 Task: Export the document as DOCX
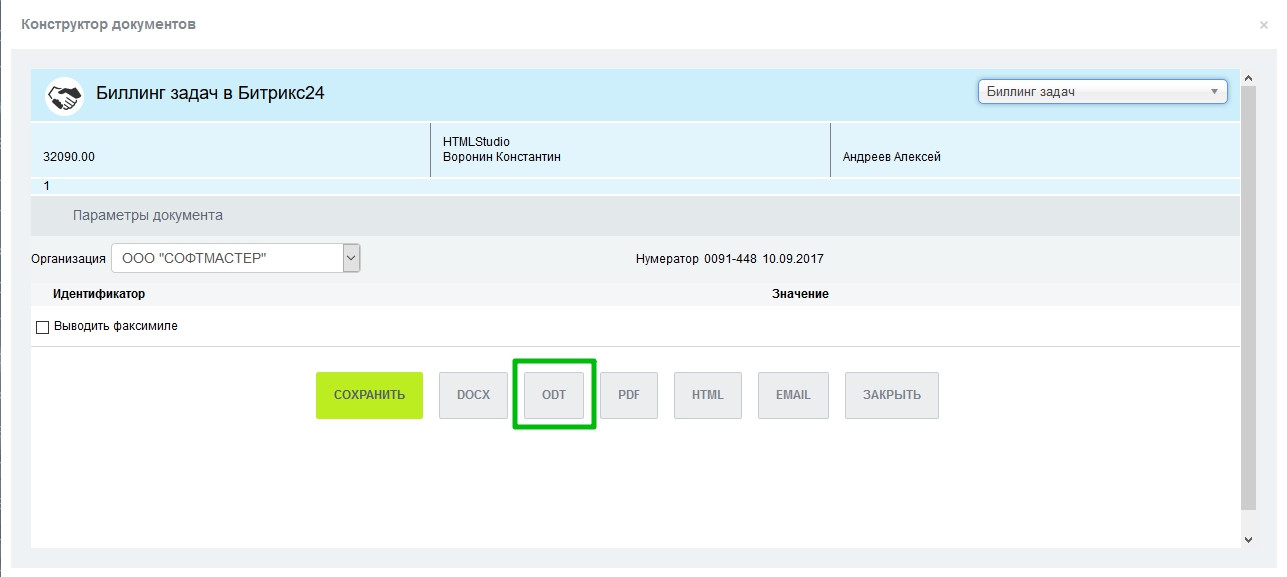point(473,395)
